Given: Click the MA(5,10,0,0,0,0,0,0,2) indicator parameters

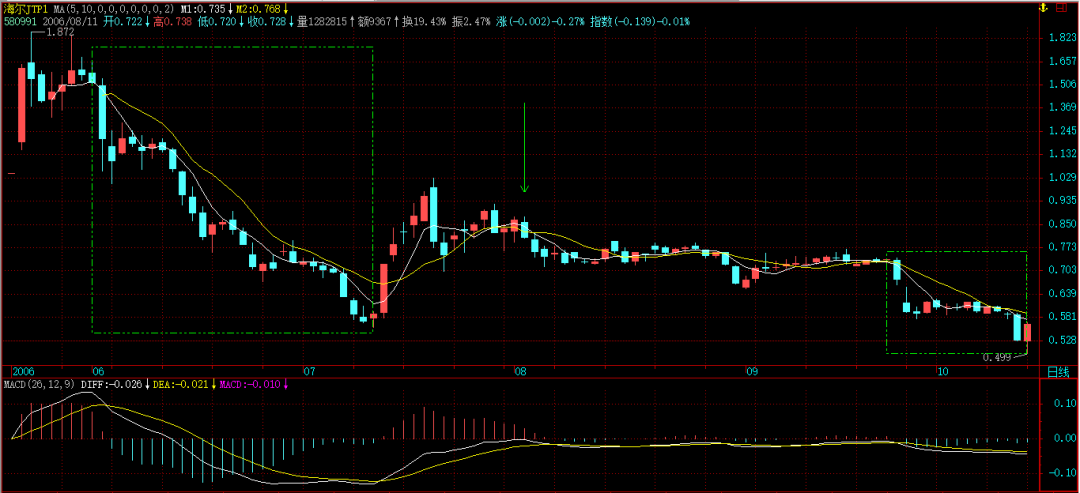Looking at the screenshot, I should coord(114,8).
